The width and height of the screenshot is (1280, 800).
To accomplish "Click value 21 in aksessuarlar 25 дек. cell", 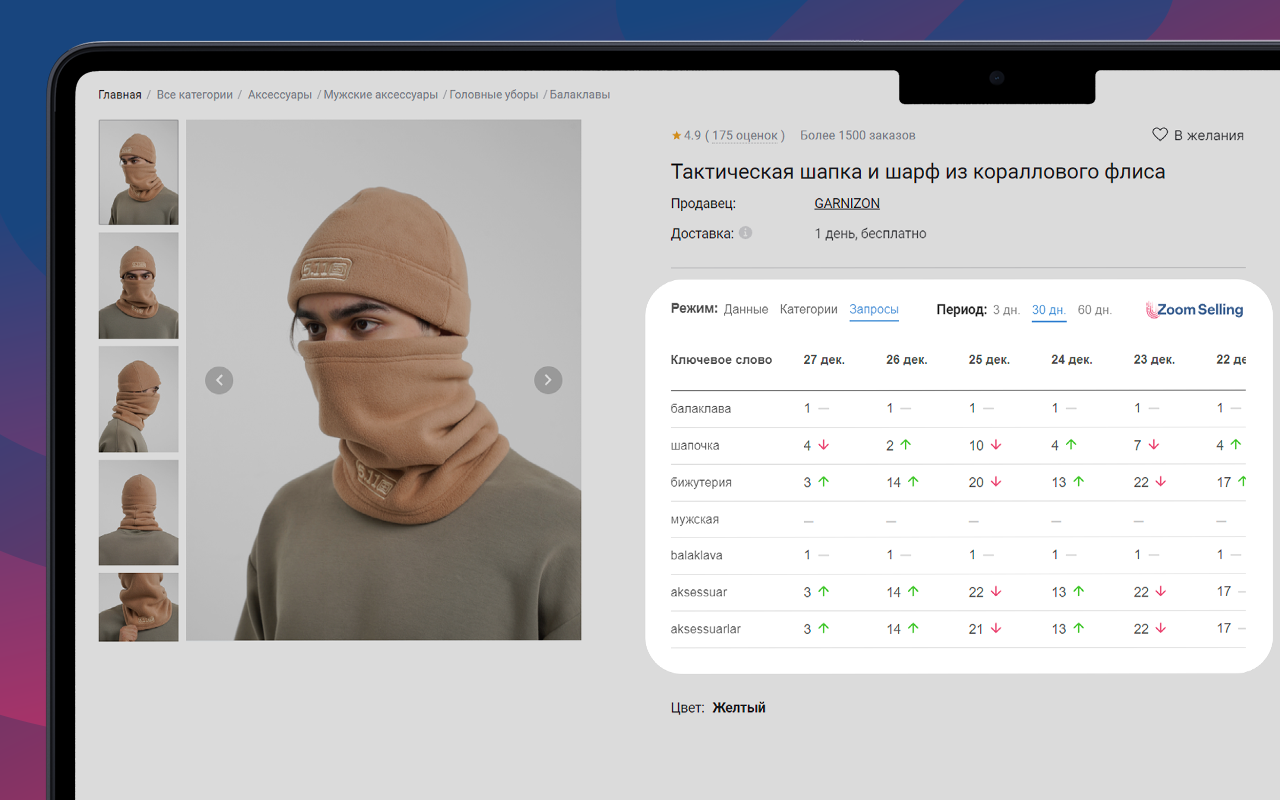I will tap(976, 629).
